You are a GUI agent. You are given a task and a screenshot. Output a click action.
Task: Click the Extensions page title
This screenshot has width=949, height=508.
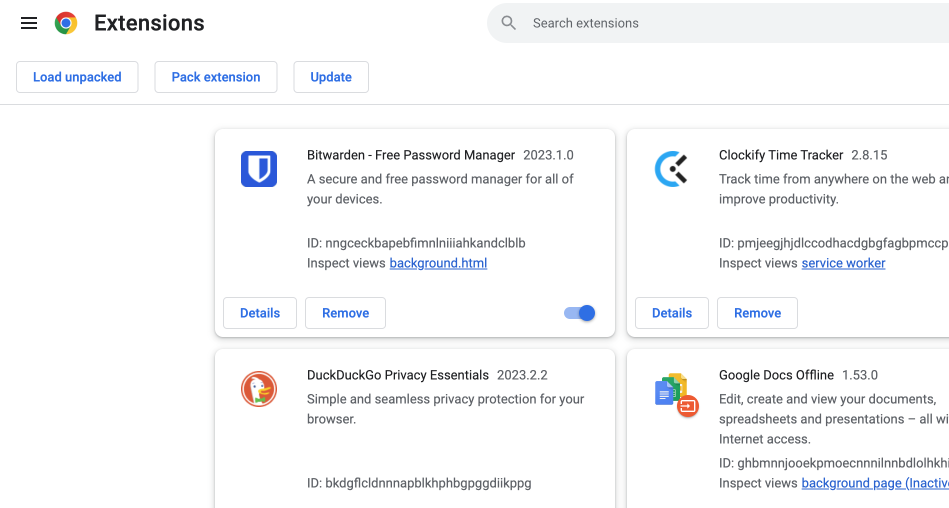pos(149,23)
